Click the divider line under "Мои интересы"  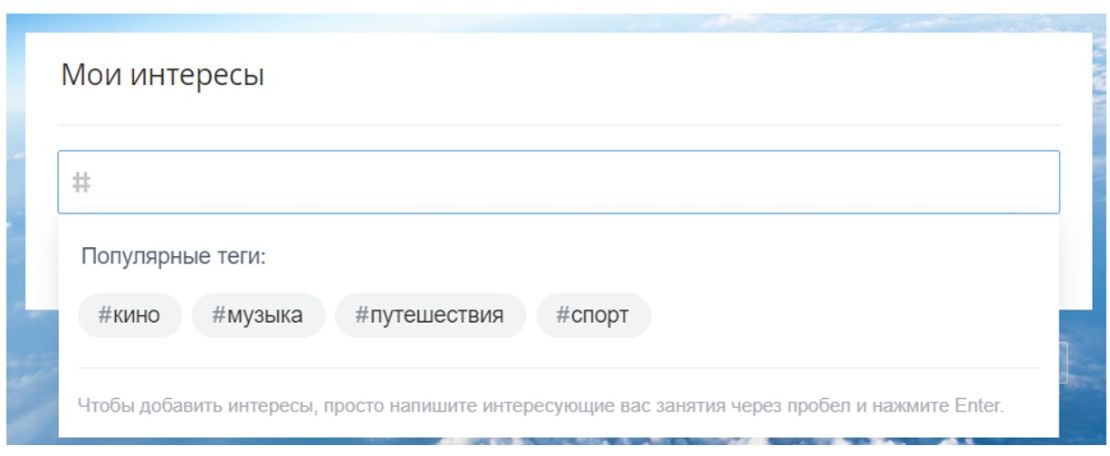(x=558, y=126)
